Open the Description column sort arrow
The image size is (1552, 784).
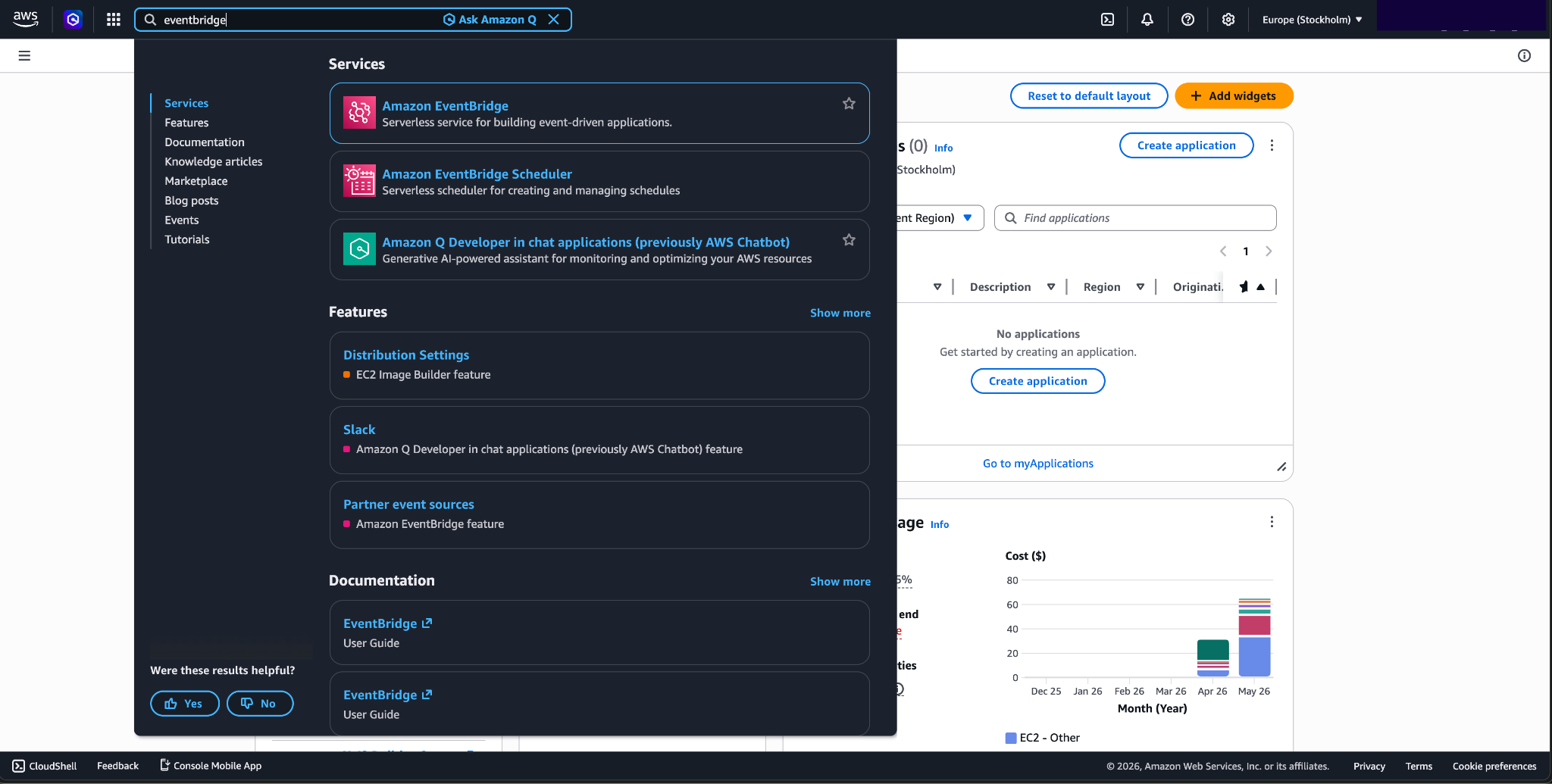pos(1051,287)
